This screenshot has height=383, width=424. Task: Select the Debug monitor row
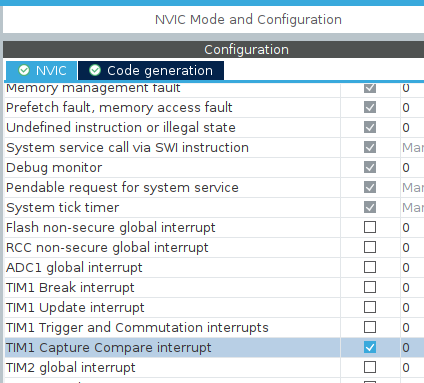point(214,167)
